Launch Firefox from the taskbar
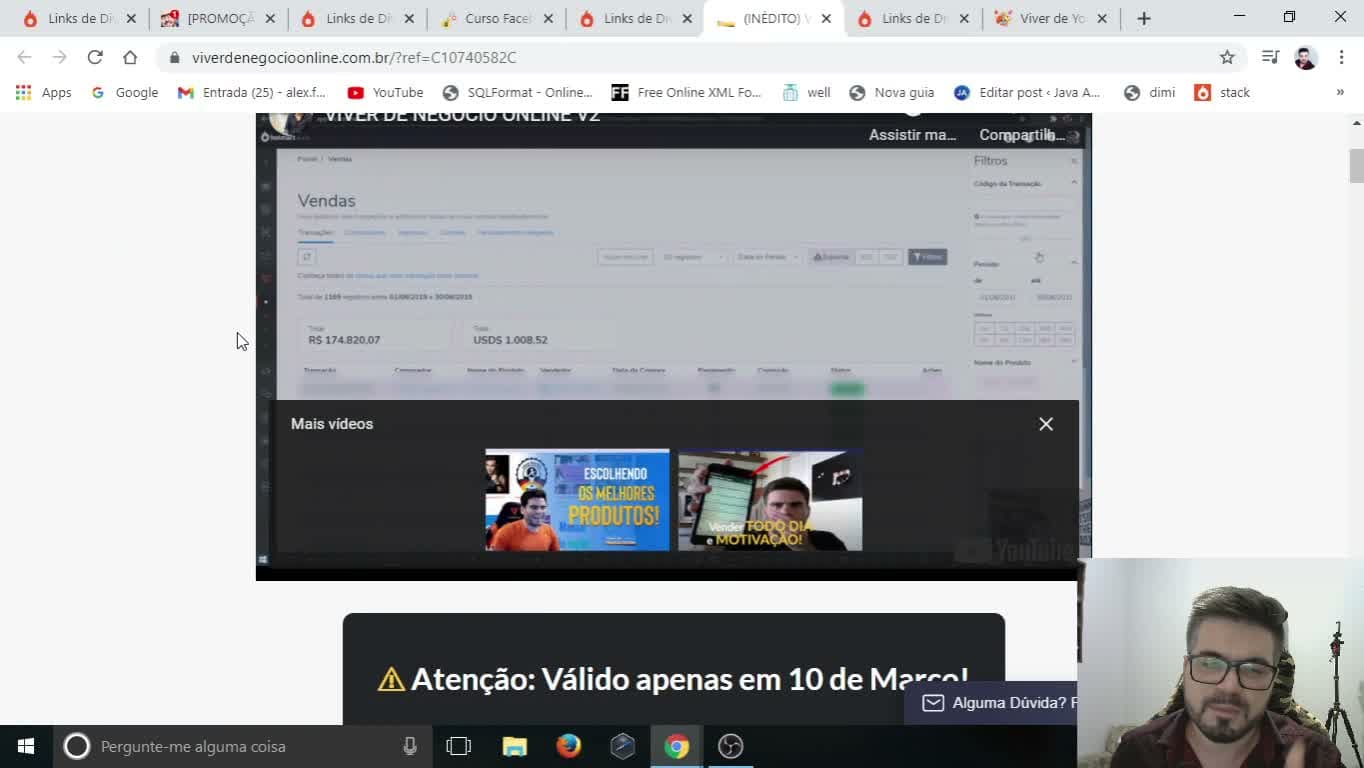This screenshot has height=768, width=1364. click(568, 746)
